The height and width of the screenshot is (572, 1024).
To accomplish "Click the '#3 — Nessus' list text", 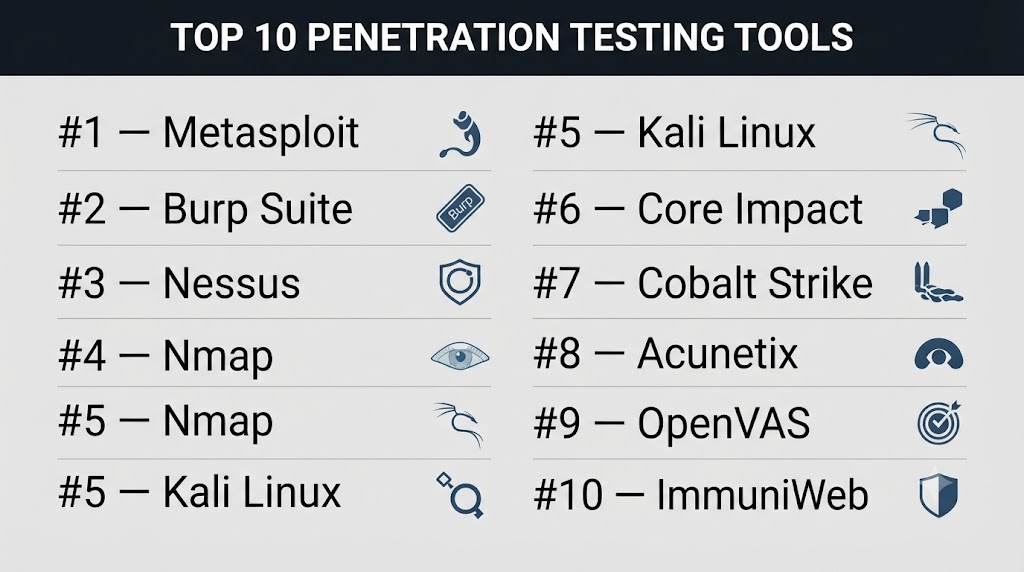I will coord(179,283).
